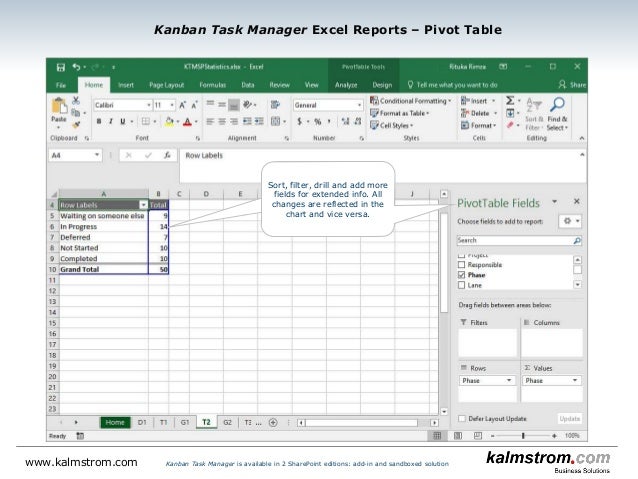Toggle Bold formatting
The image size is (638, 479).
pyautogui.click(x=99, y=121)
